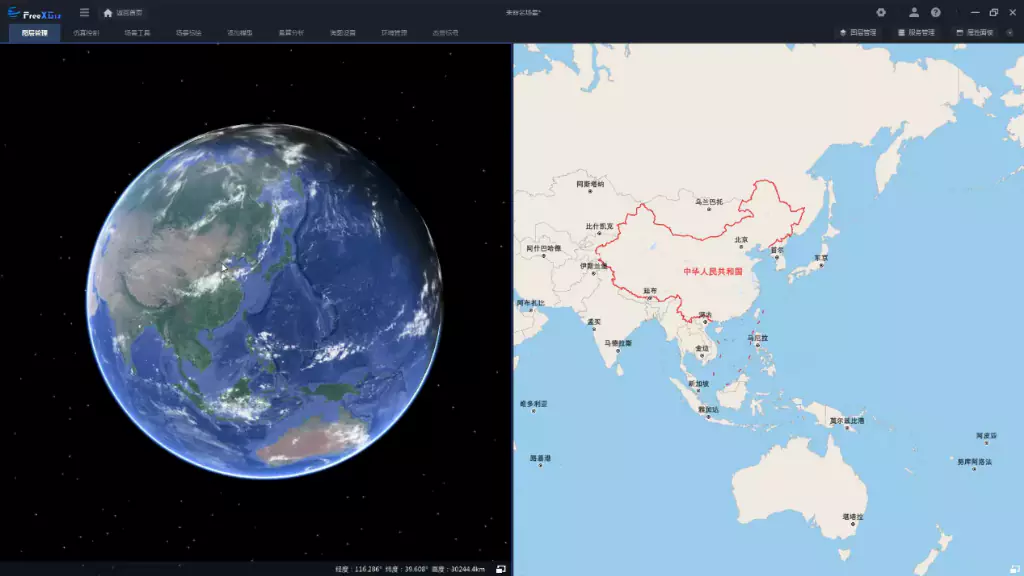1024x576 pixels.
Task: Select the first highlighted ribbon tab
Action: coord(35,33)
